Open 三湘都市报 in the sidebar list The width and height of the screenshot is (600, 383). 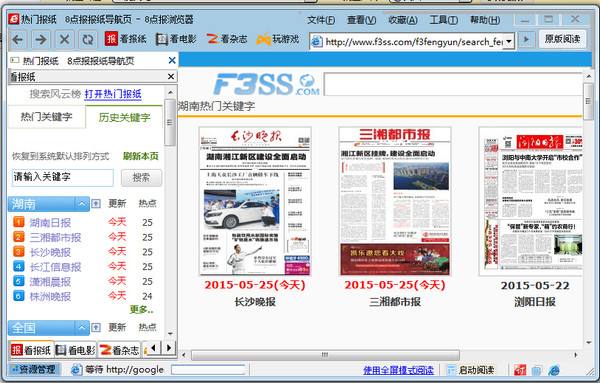click(55, 237)
